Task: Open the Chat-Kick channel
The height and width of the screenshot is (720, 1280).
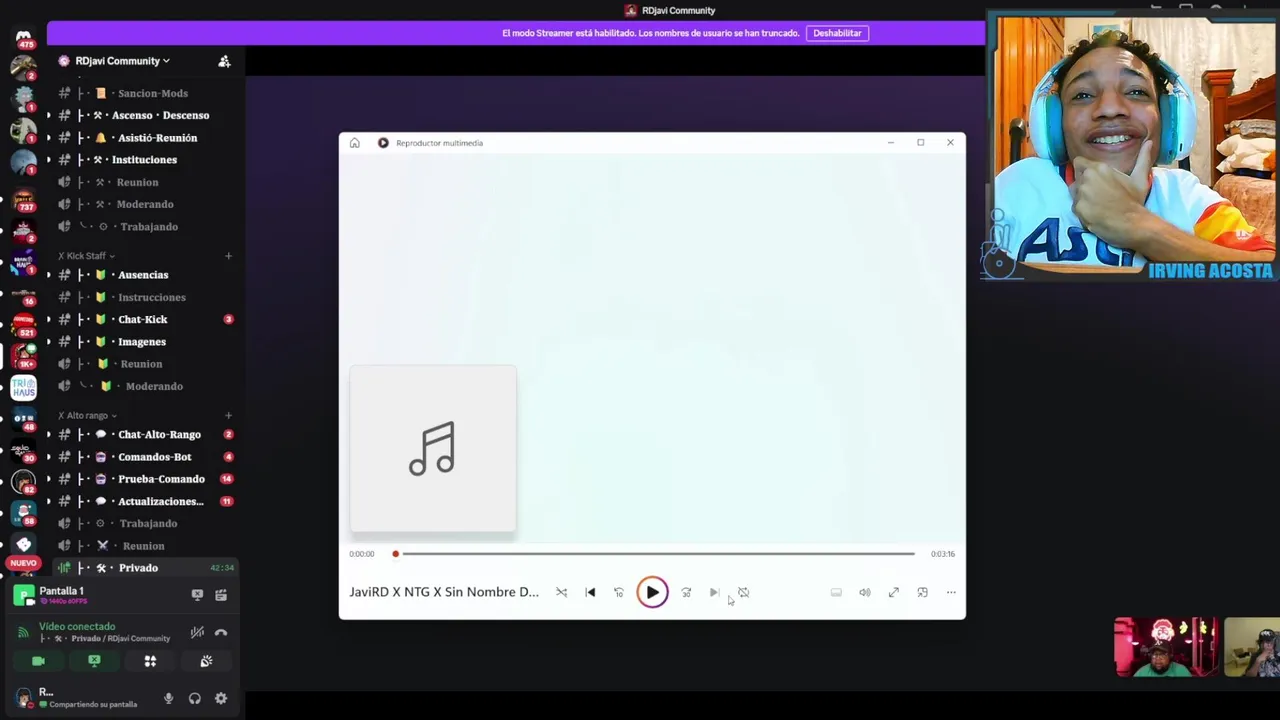Action: tap(141, 319)
